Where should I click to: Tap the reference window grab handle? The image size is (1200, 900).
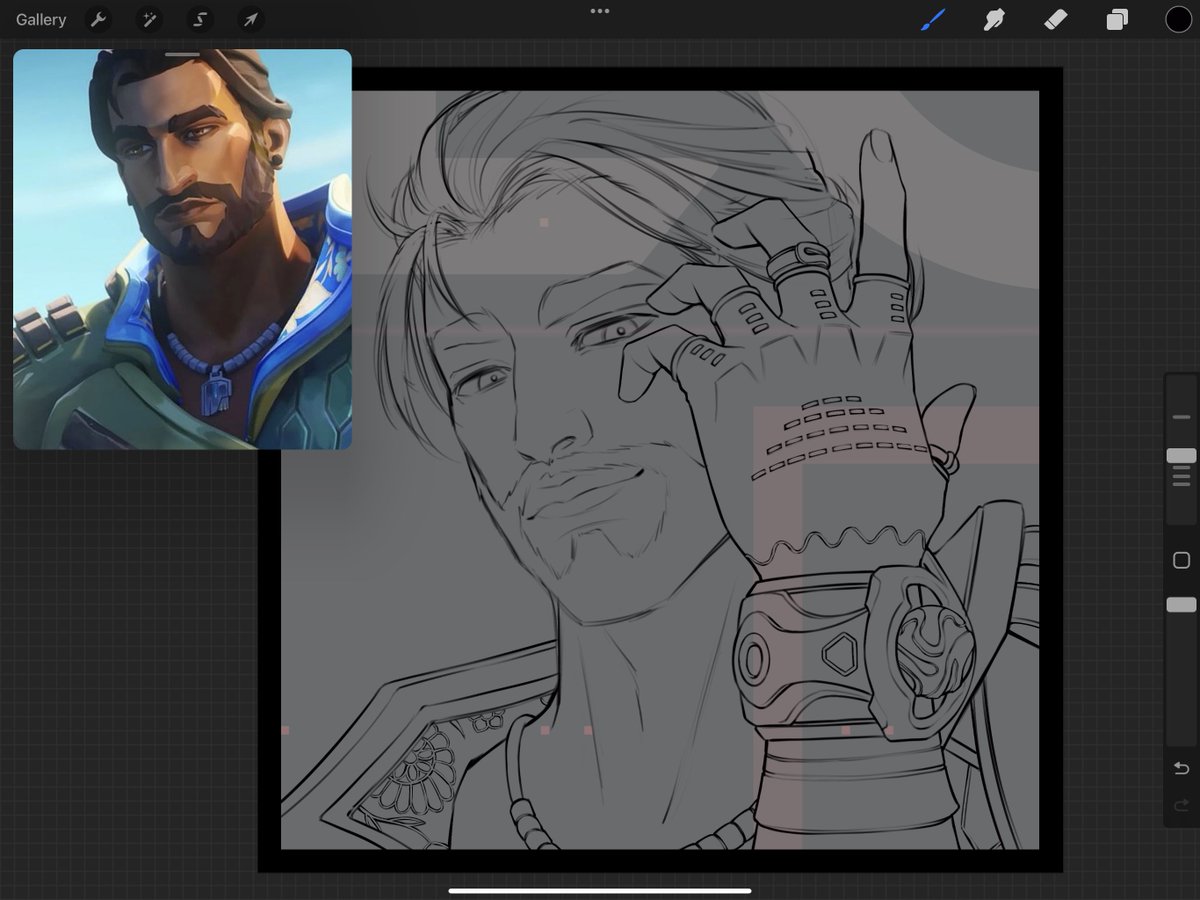[x=182, y=55]
